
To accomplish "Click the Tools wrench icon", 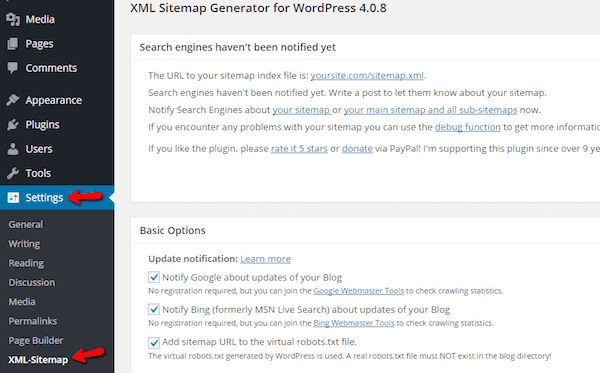I will pyautogui.click(x=13, y=173).
